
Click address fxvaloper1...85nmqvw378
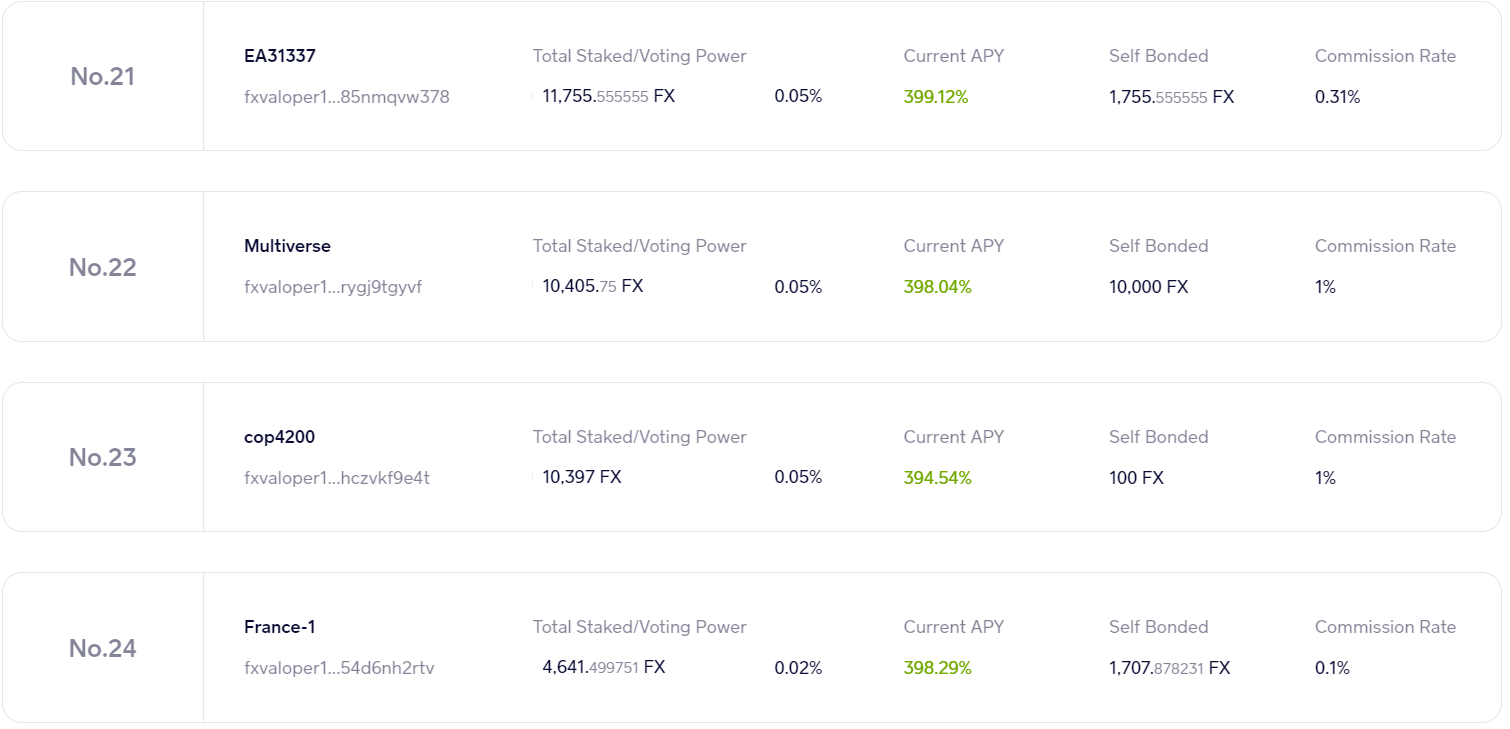coord(346,97)
